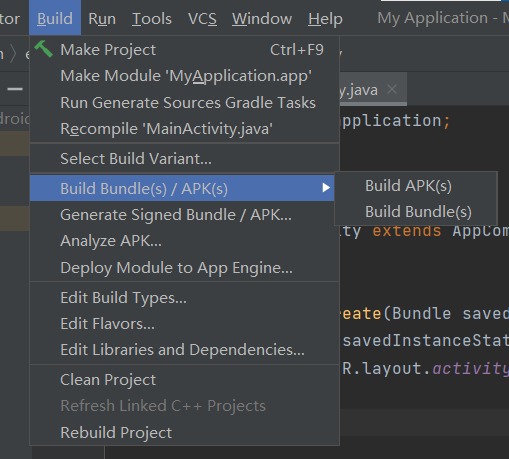Select Rebuild Project
509x459 pixels.
coord(185,433)
